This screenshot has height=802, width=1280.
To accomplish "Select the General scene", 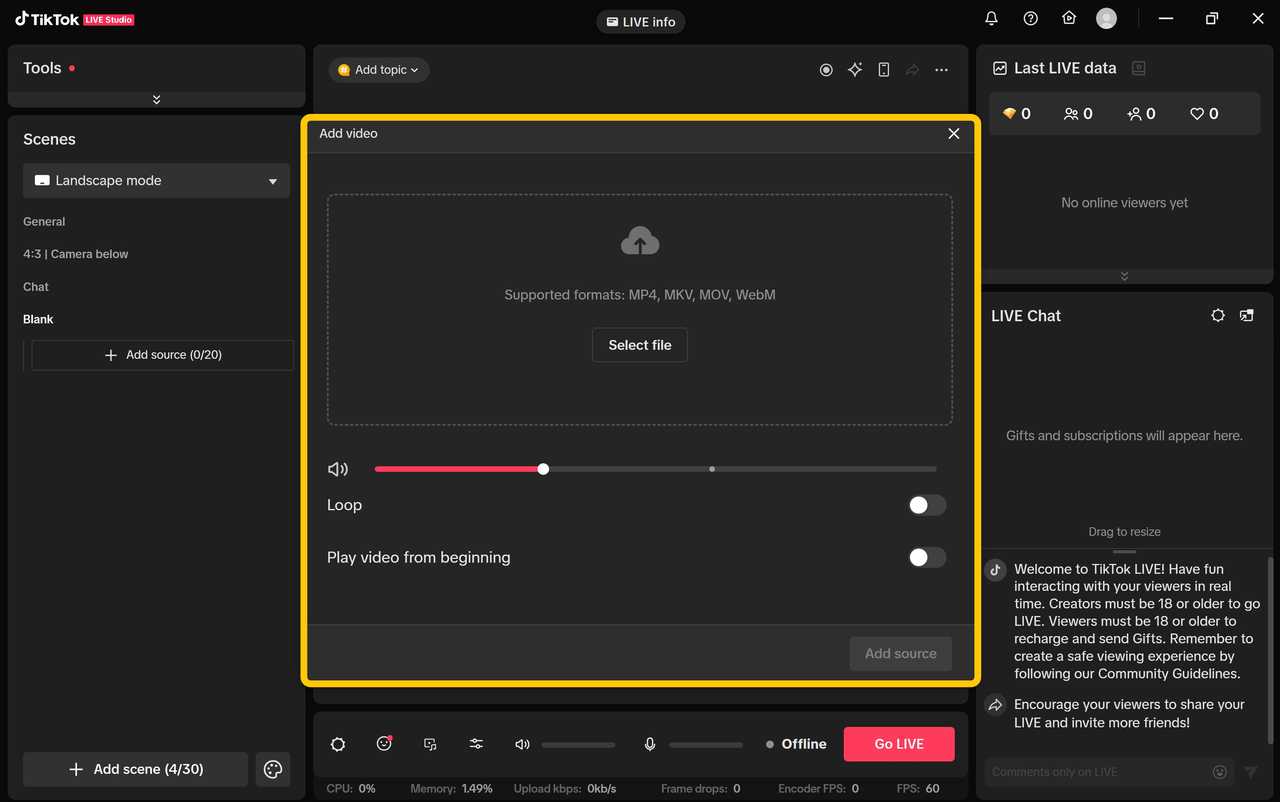I will (44, 222).
